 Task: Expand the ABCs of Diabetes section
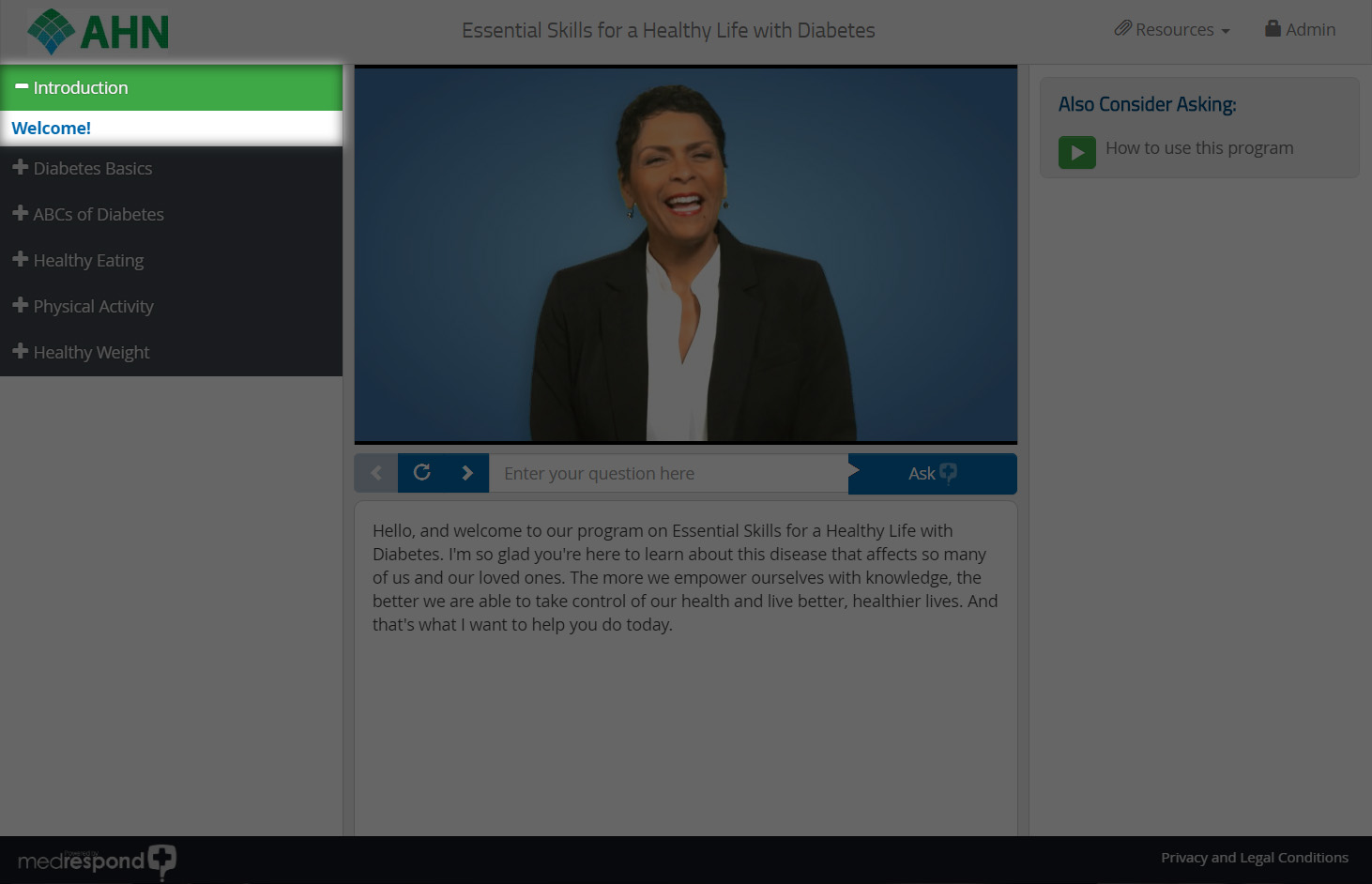98,215
